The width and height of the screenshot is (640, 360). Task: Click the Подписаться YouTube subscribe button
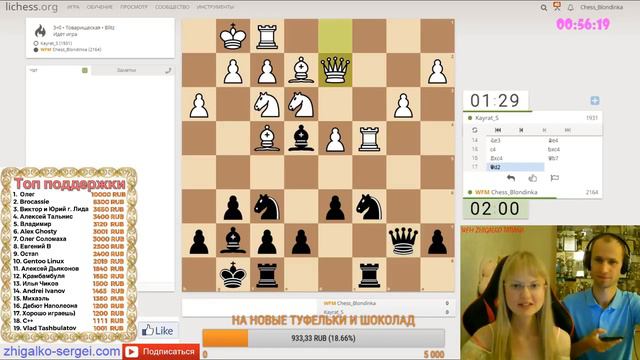pyautogui.click(x=161, y=351)
